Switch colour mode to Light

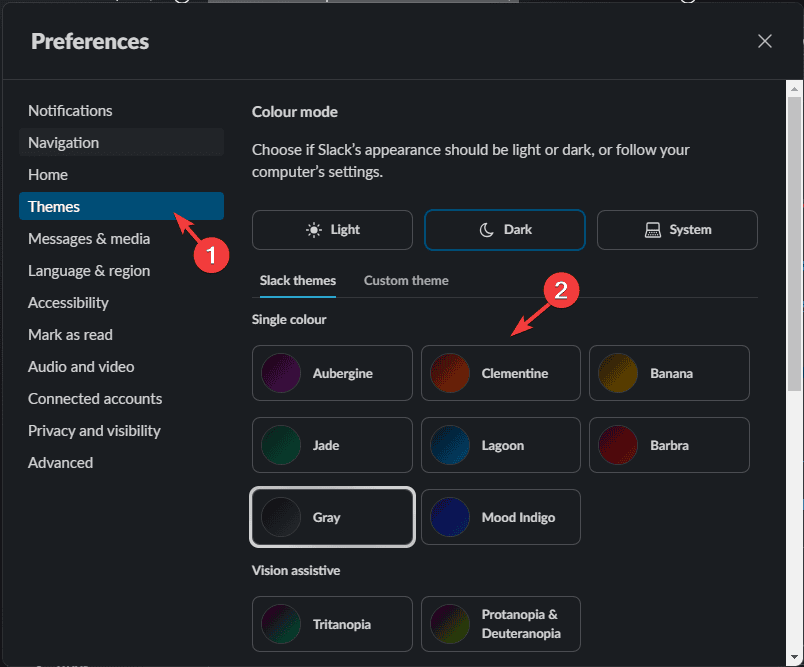(332, 229)
